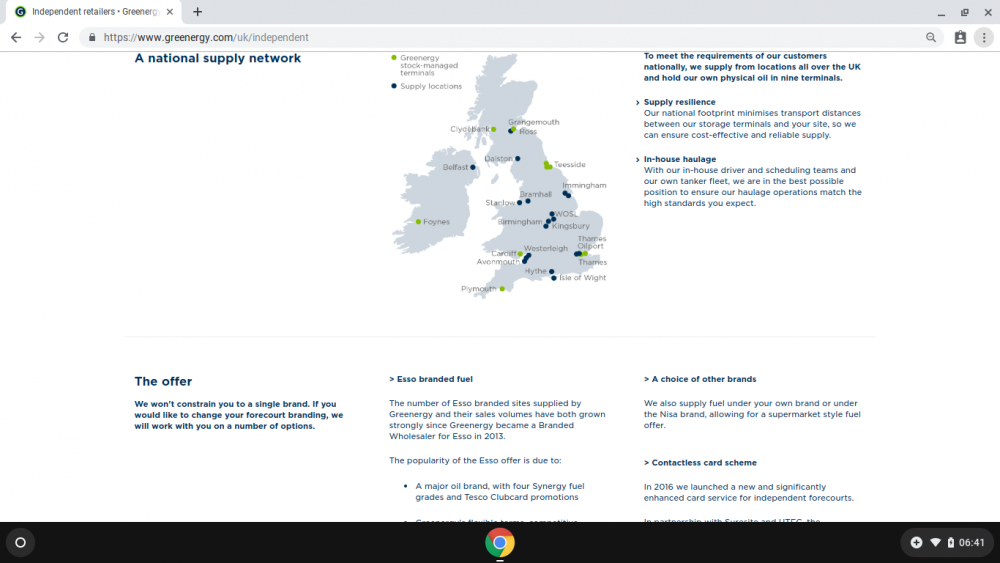Click the Foynes green terminal dot

click(418, 222)
